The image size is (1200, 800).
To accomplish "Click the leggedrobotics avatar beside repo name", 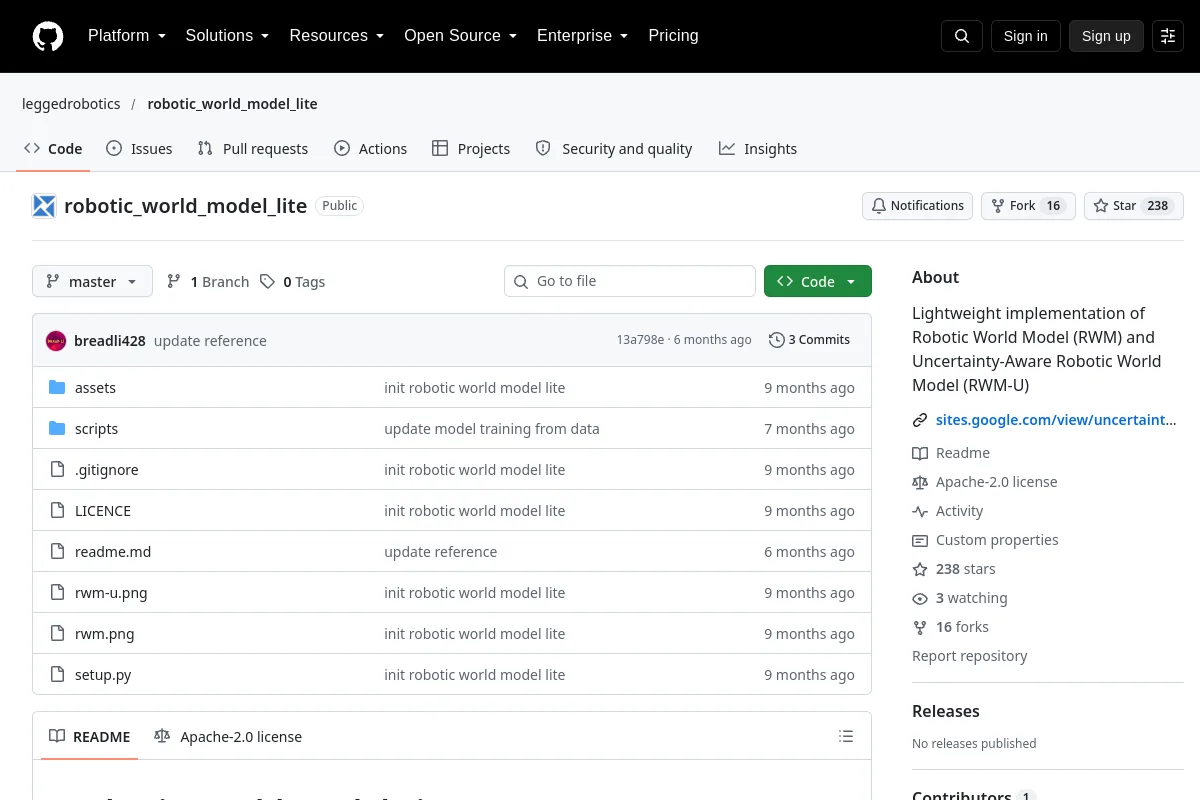I will click(44, 206).
